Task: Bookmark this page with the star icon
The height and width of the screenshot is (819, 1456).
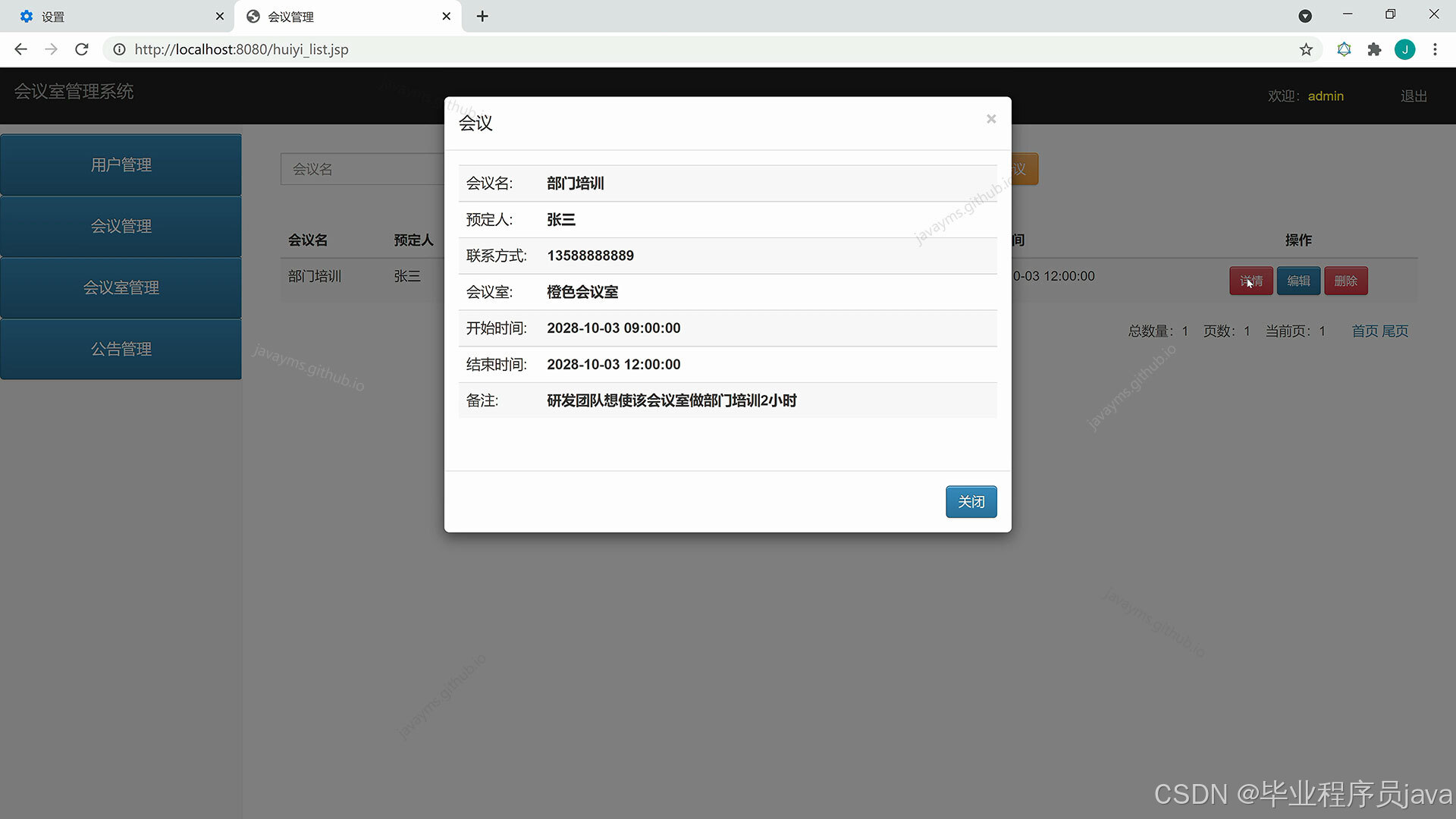Action: click(x=1306, y=49)
